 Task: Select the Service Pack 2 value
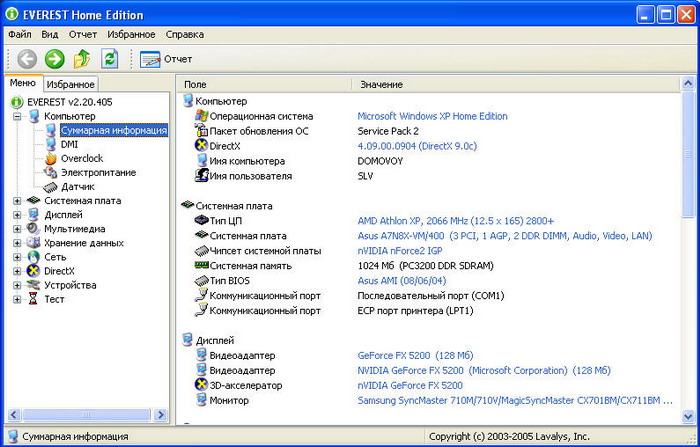tap(388, 131)
